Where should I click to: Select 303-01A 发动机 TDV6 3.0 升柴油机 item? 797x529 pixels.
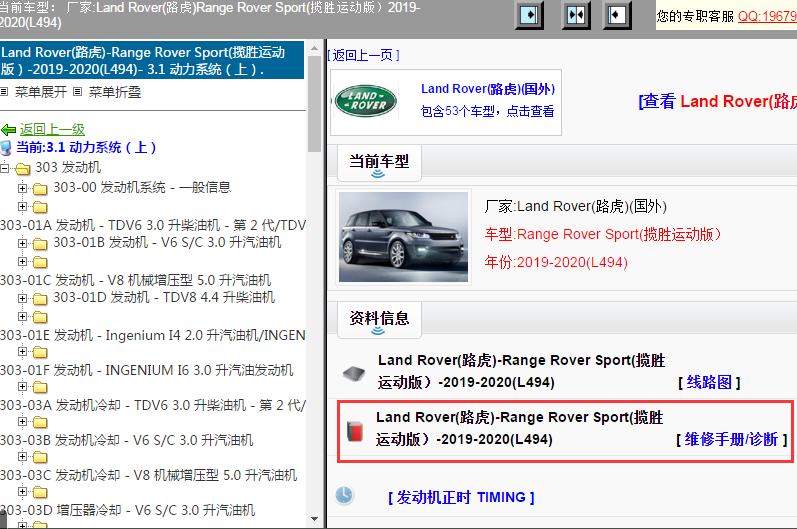point(153,225)
